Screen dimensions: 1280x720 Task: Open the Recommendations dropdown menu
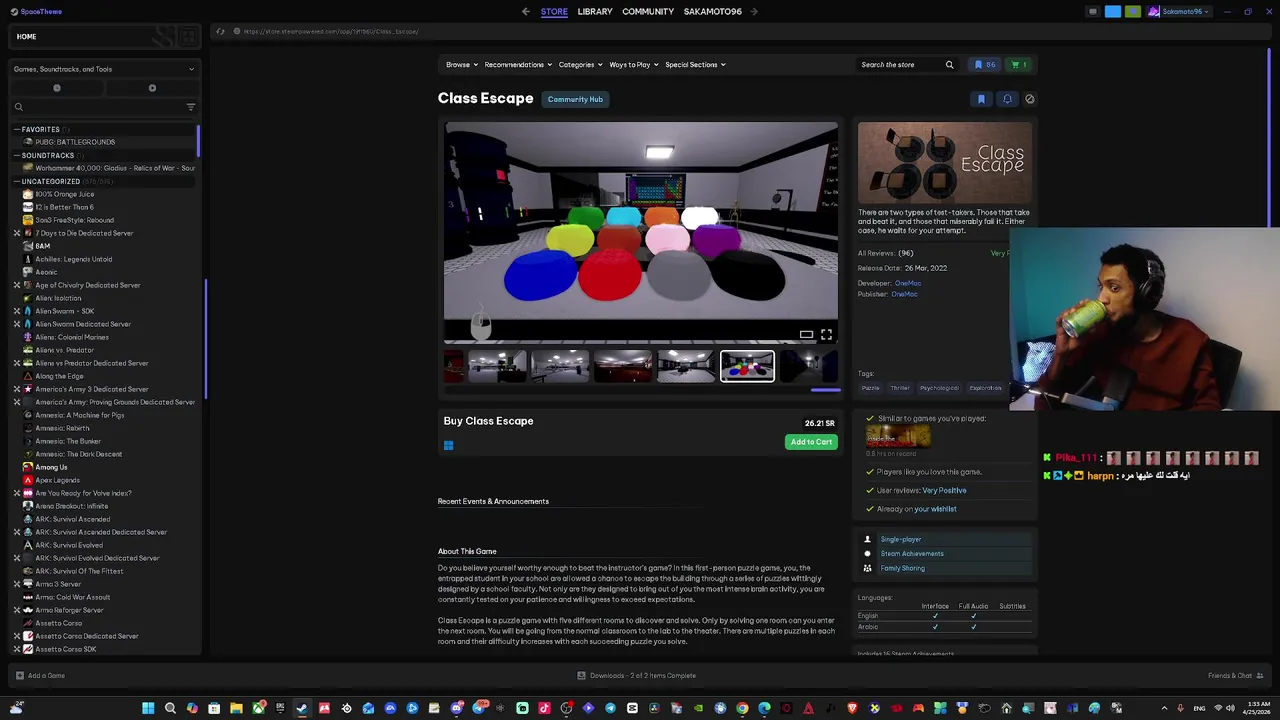518,65
